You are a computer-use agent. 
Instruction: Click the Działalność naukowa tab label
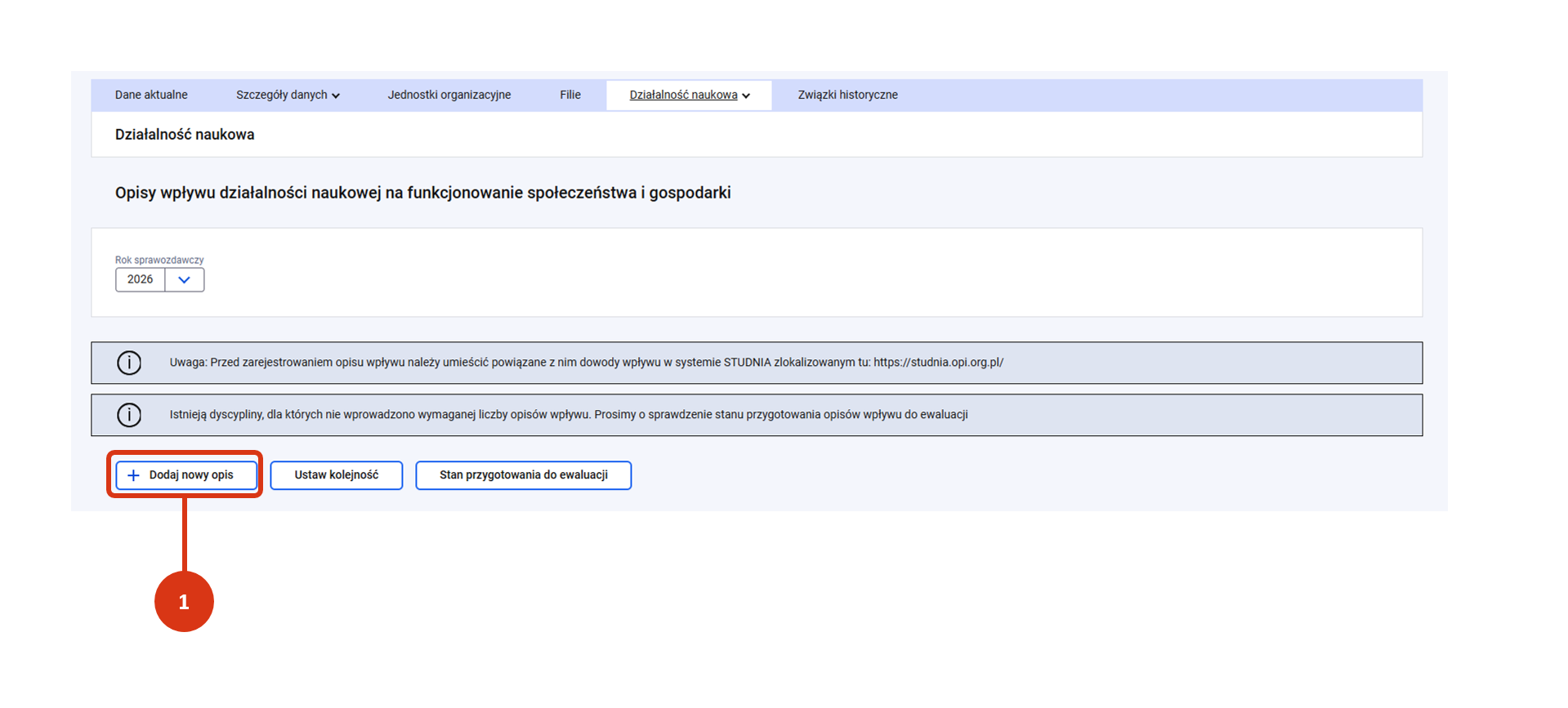(x=683, y=95)
